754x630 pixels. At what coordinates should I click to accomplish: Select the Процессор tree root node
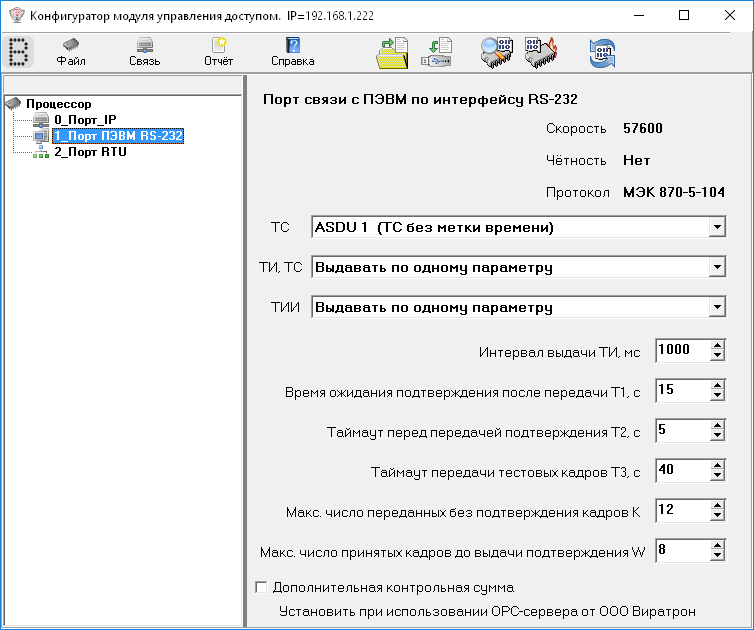(x=58, y=104)
